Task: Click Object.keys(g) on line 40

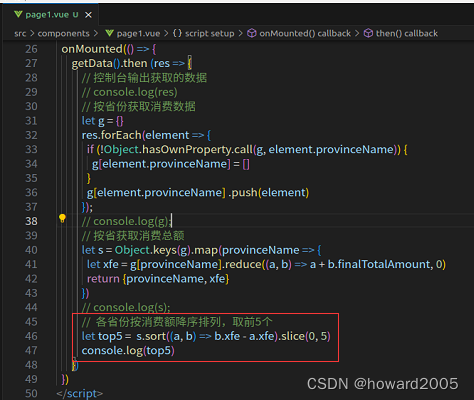Action: click(x=153, y=250)
